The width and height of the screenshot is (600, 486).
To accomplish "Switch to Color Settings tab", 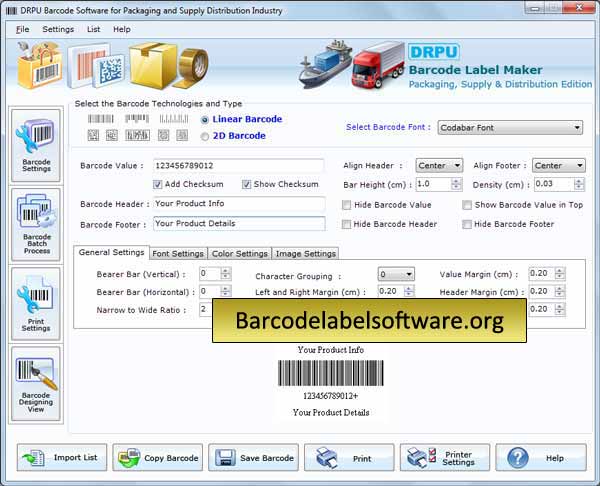I will click(x=240, y=254).
